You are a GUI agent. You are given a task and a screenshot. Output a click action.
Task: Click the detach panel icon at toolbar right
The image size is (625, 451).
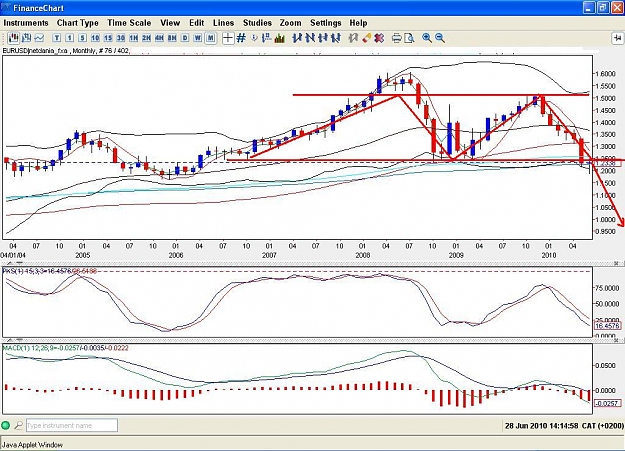tap(617, 38)
